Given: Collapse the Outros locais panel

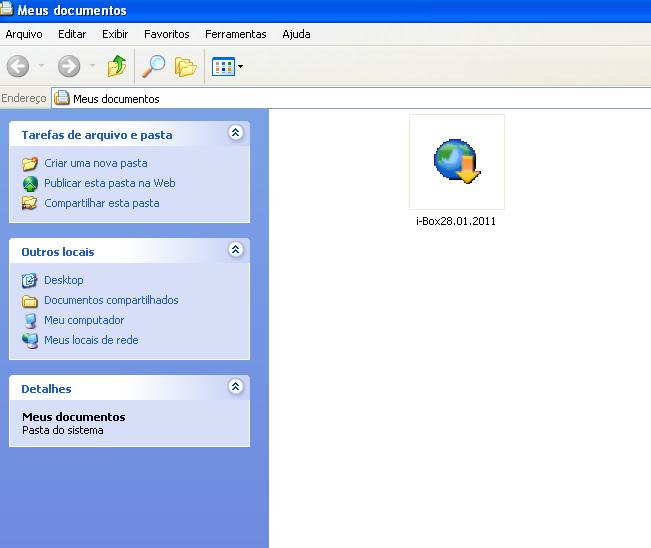Looking at the screenshot, I should pyautogui.click(x=235, y=250).
